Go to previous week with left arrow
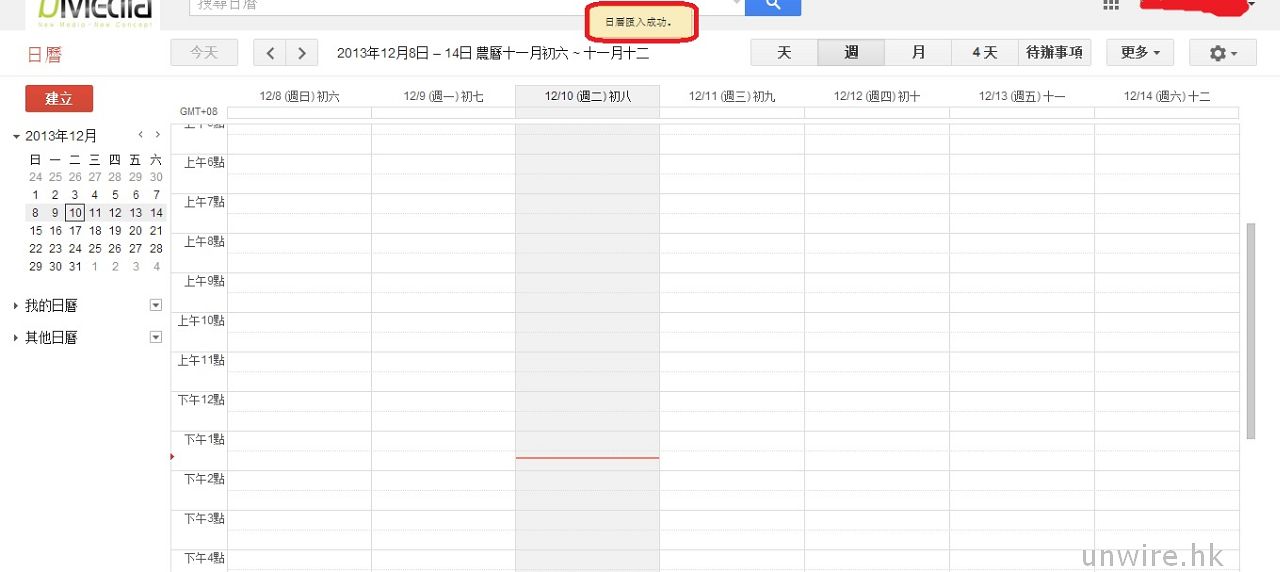Viewport: 1280px width, 572px height. (x=270, y=53)
